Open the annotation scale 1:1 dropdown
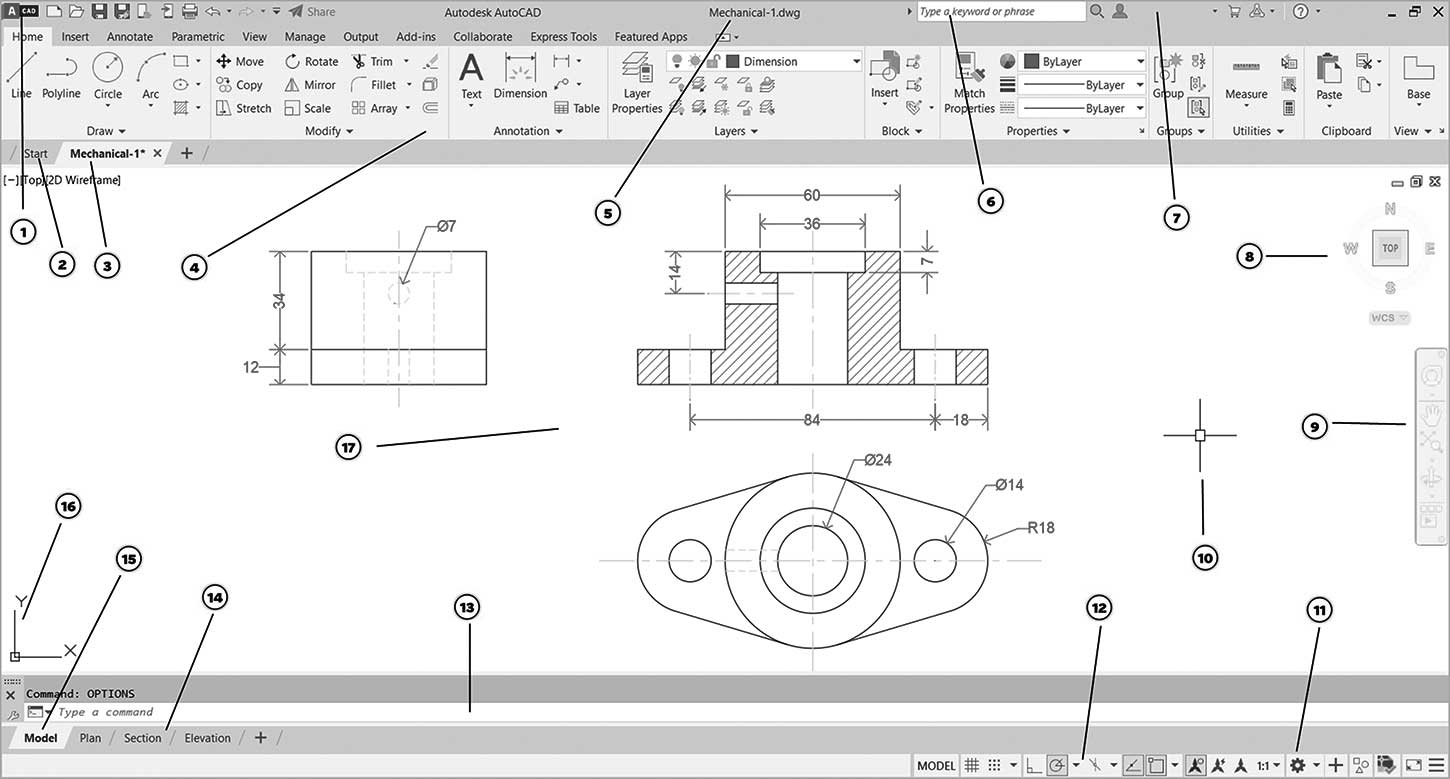The width and height of the screenshot is (1450, 779). 1268,766
